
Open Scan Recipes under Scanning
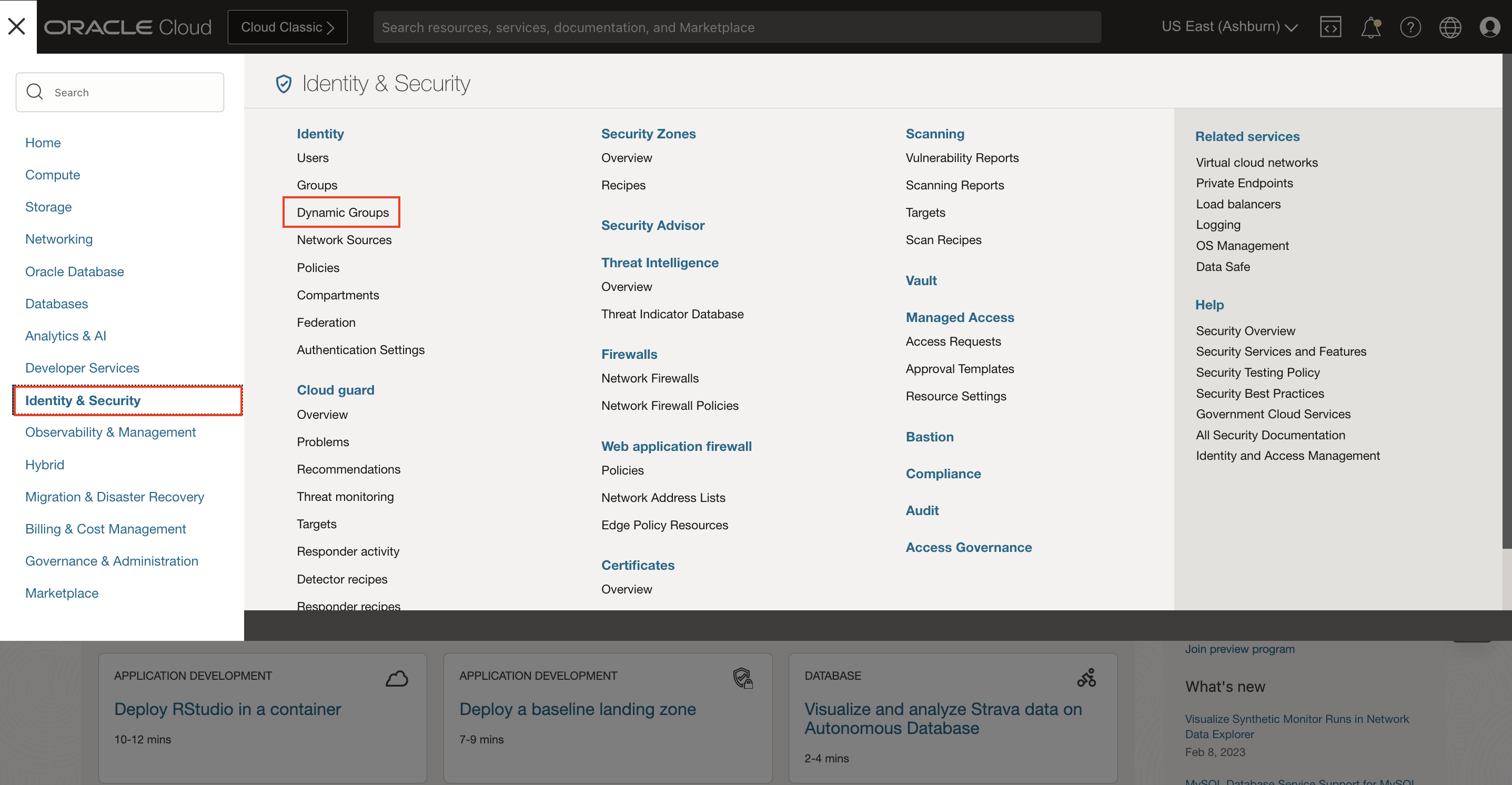pyautogui.click(x=943, y=239)
